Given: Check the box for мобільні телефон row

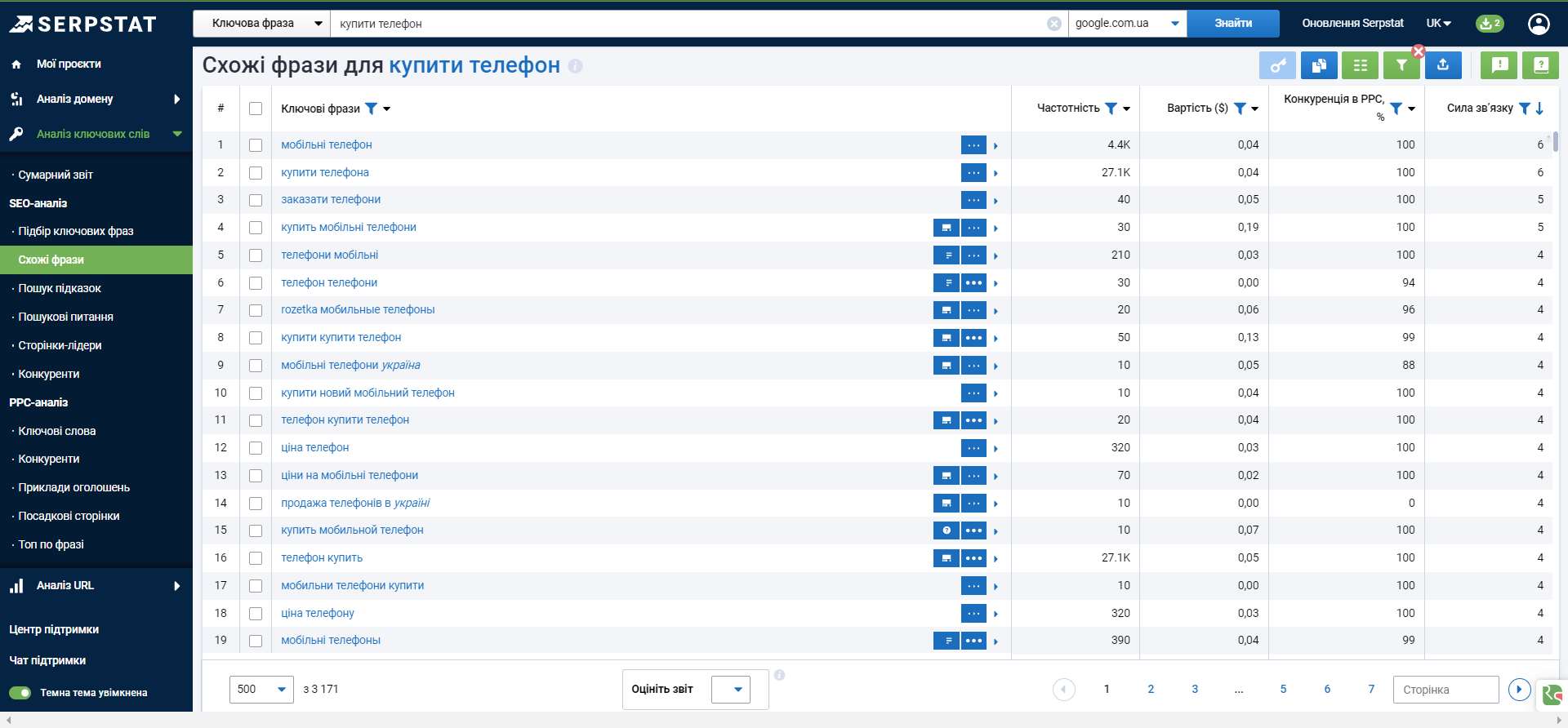Looking at the screenshot, I should pyautogui.click(x=256, y=145).
